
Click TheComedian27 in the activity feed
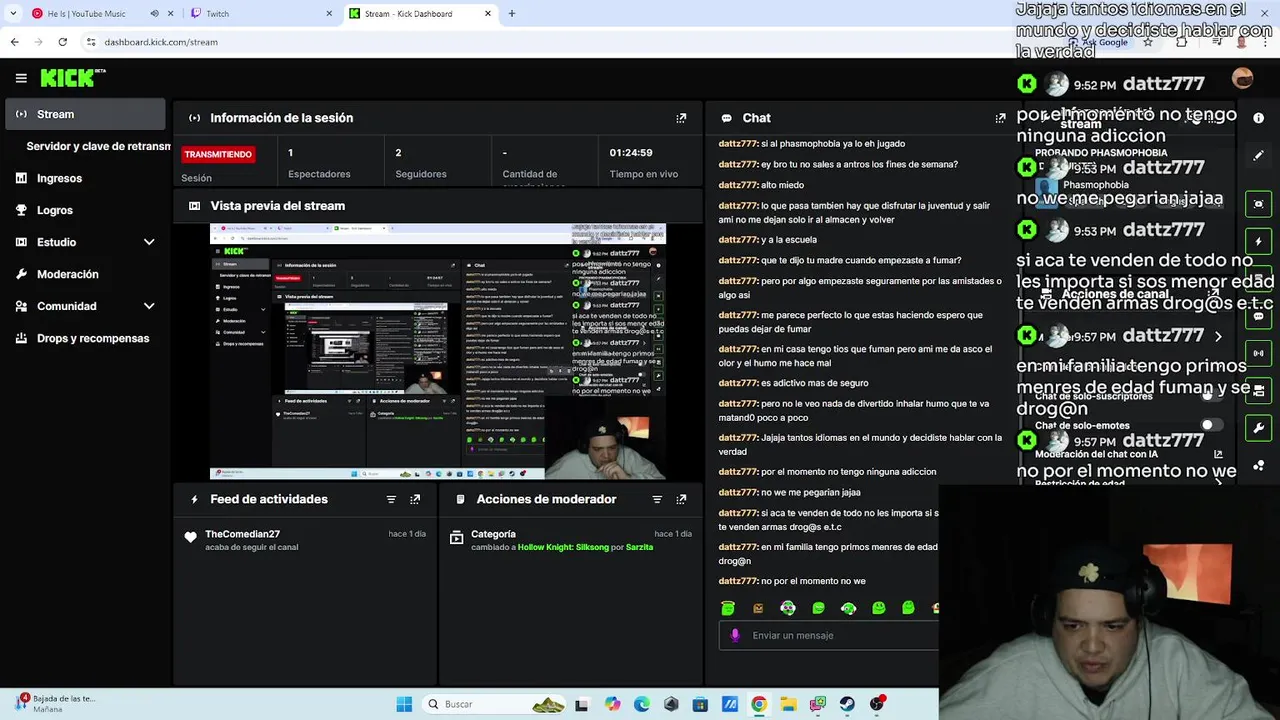[x=242, y=534]
